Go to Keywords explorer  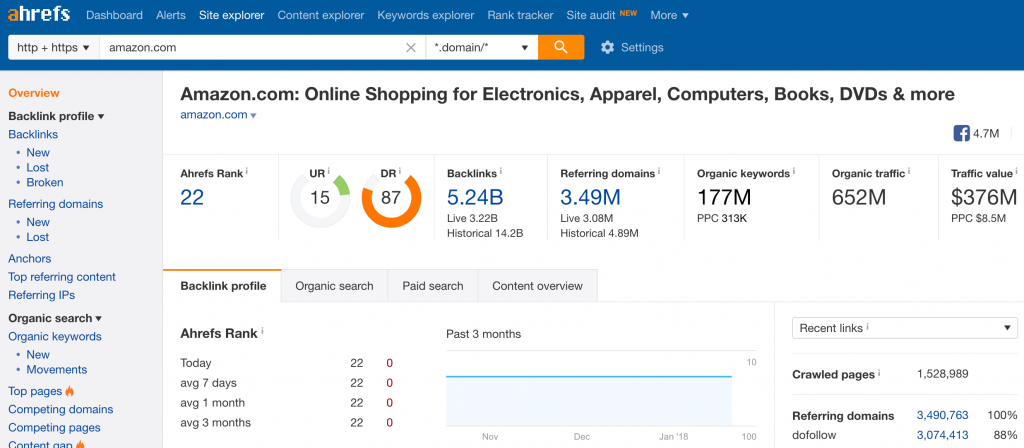426,15
